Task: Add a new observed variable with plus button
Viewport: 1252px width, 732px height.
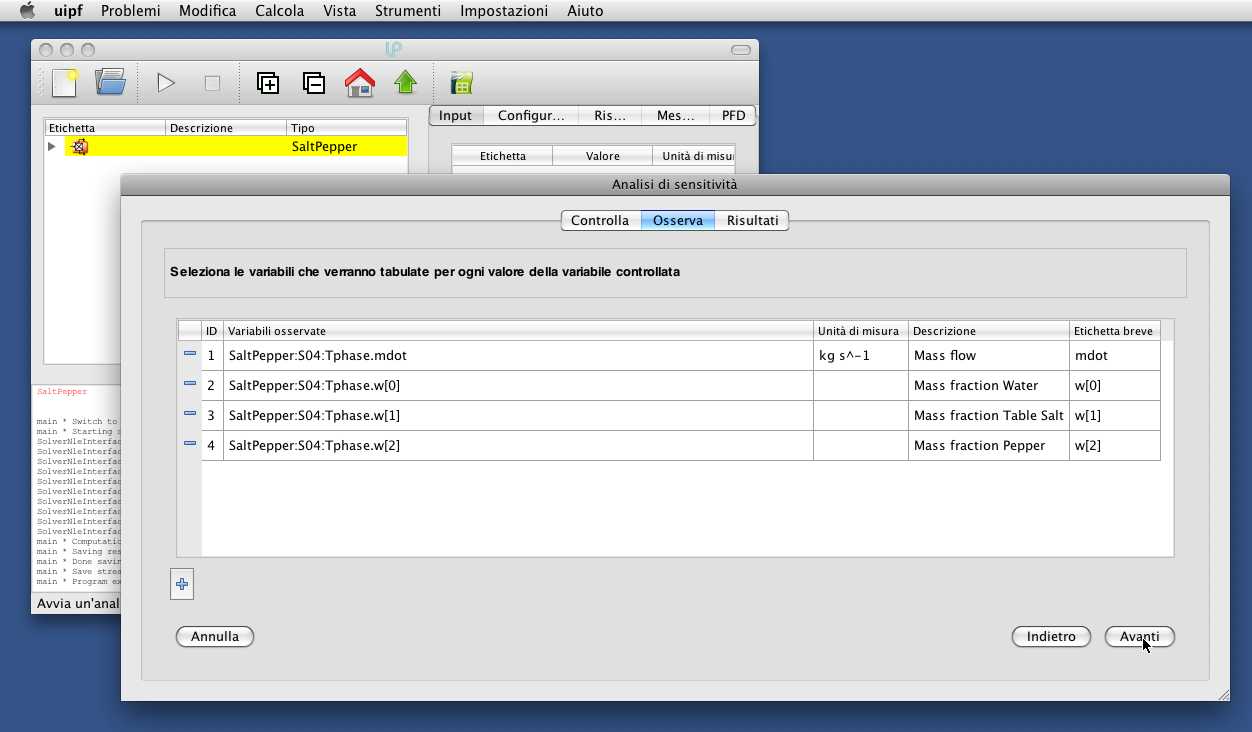Action: tap(182, 584)
